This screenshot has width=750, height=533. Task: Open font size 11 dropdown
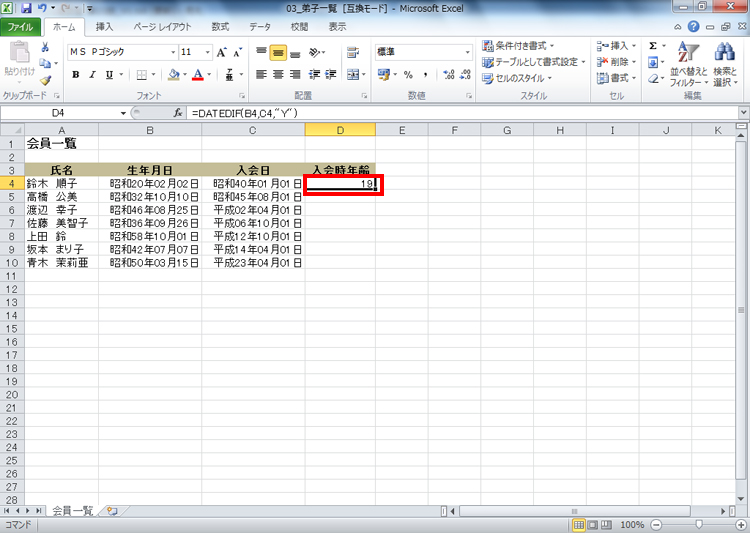208,52
